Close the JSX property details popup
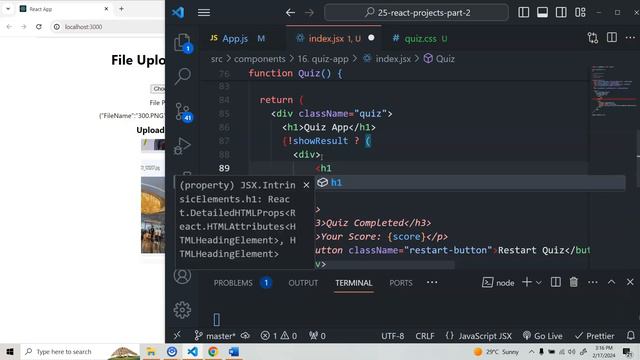The height and width of the screenshot is (360, 640). 306,185
